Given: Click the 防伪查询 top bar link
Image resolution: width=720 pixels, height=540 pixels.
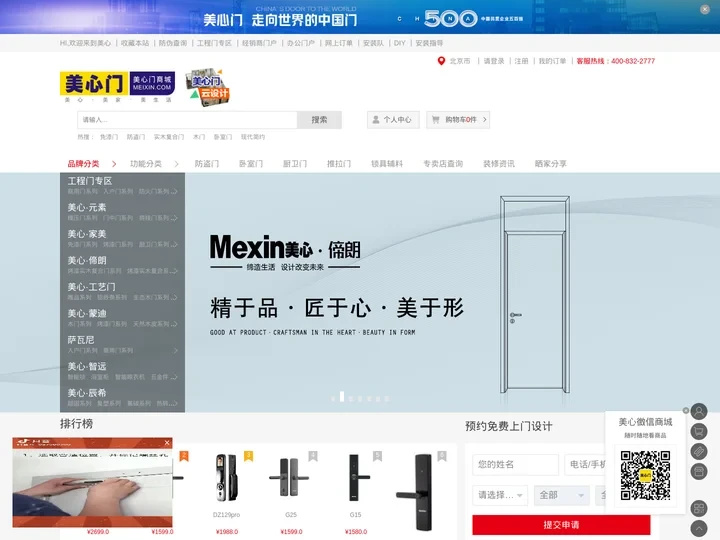Looking at the screenshot, I should [x=173, y=43].
